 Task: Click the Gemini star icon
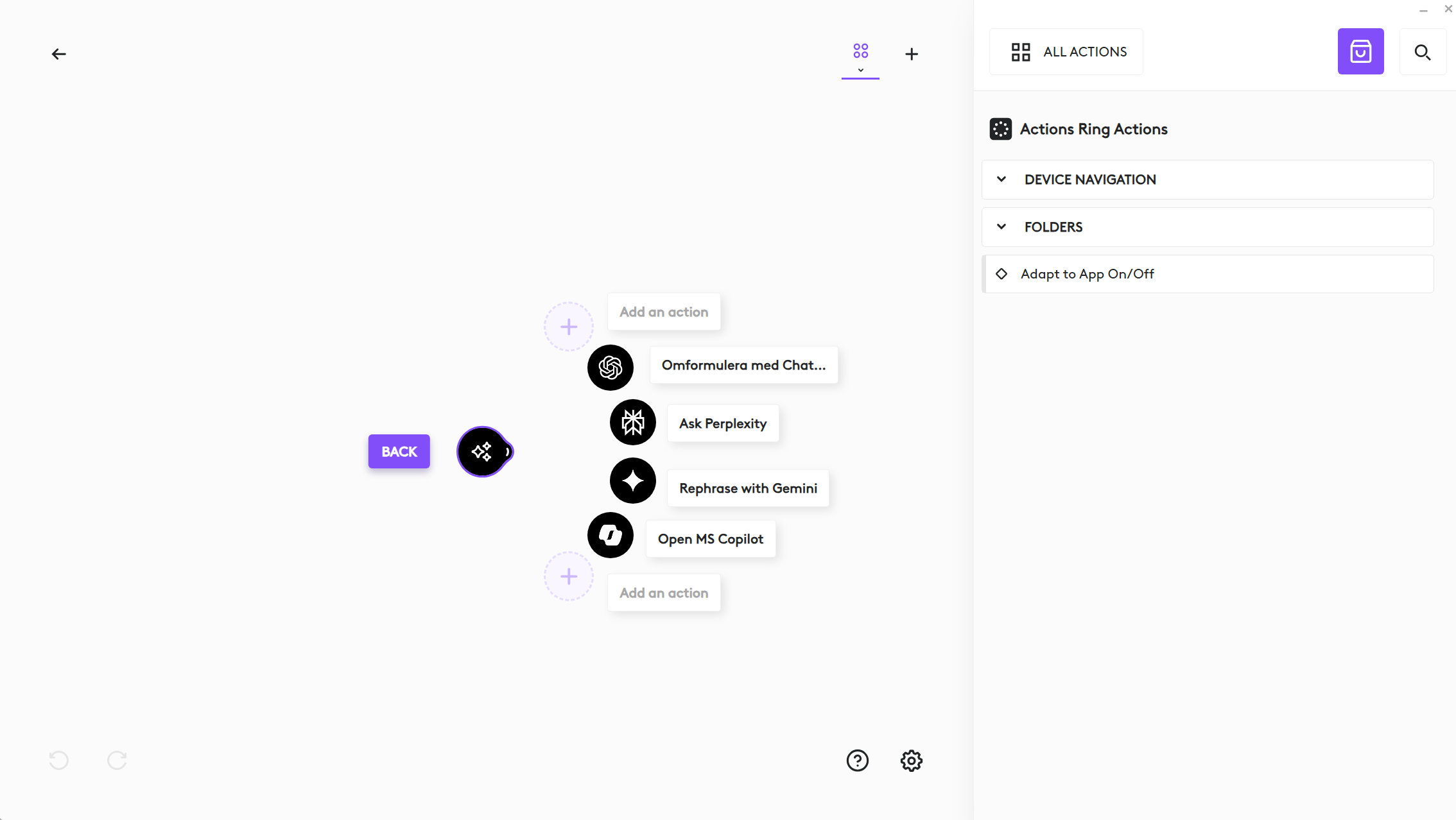[x=632, y=481]
